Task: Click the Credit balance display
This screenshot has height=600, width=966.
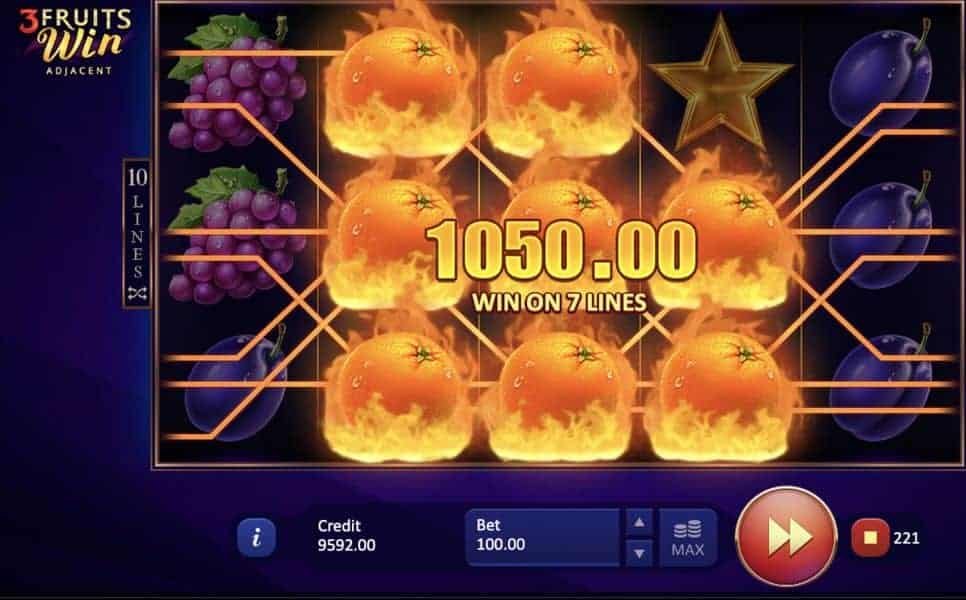Action: point(346,535)
